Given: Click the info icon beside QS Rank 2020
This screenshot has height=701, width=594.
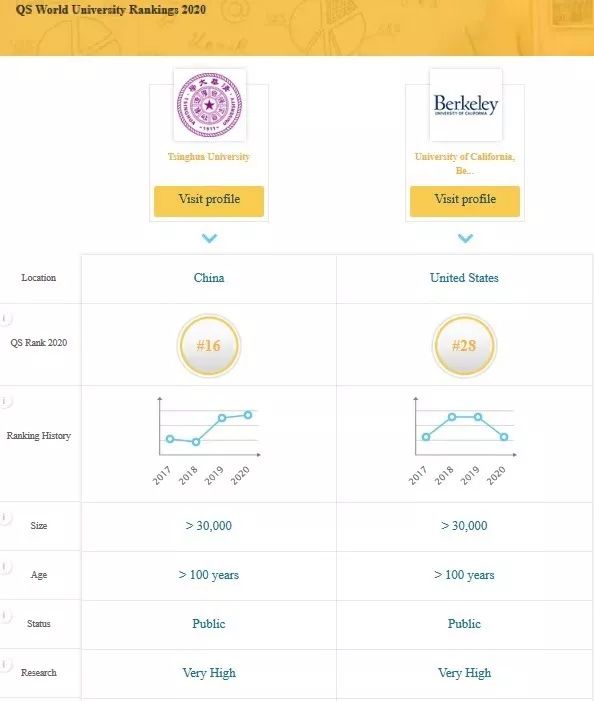Looking at the screenshot, I should pyautogui.click(x=4, y=318).
